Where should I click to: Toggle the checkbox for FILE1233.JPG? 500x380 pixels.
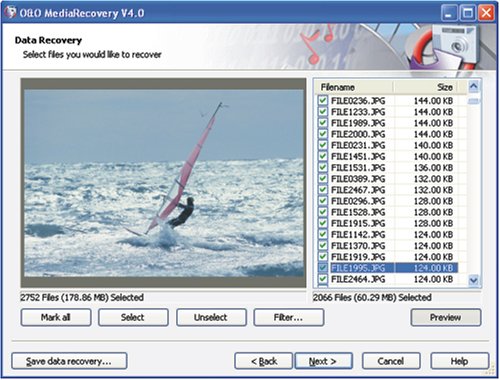coord(322,112)
